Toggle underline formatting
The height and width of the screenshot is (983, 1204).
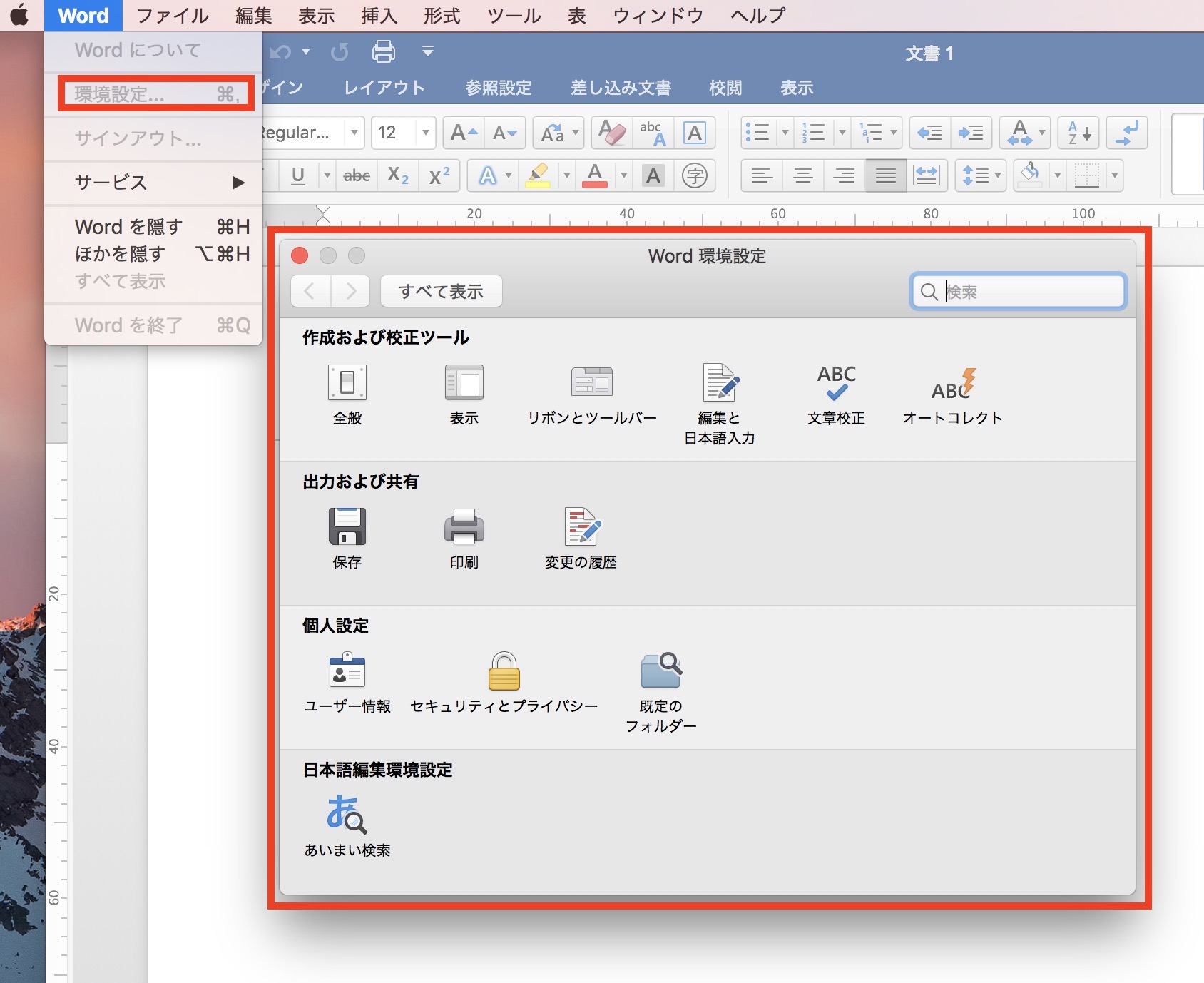click(298, 175)
